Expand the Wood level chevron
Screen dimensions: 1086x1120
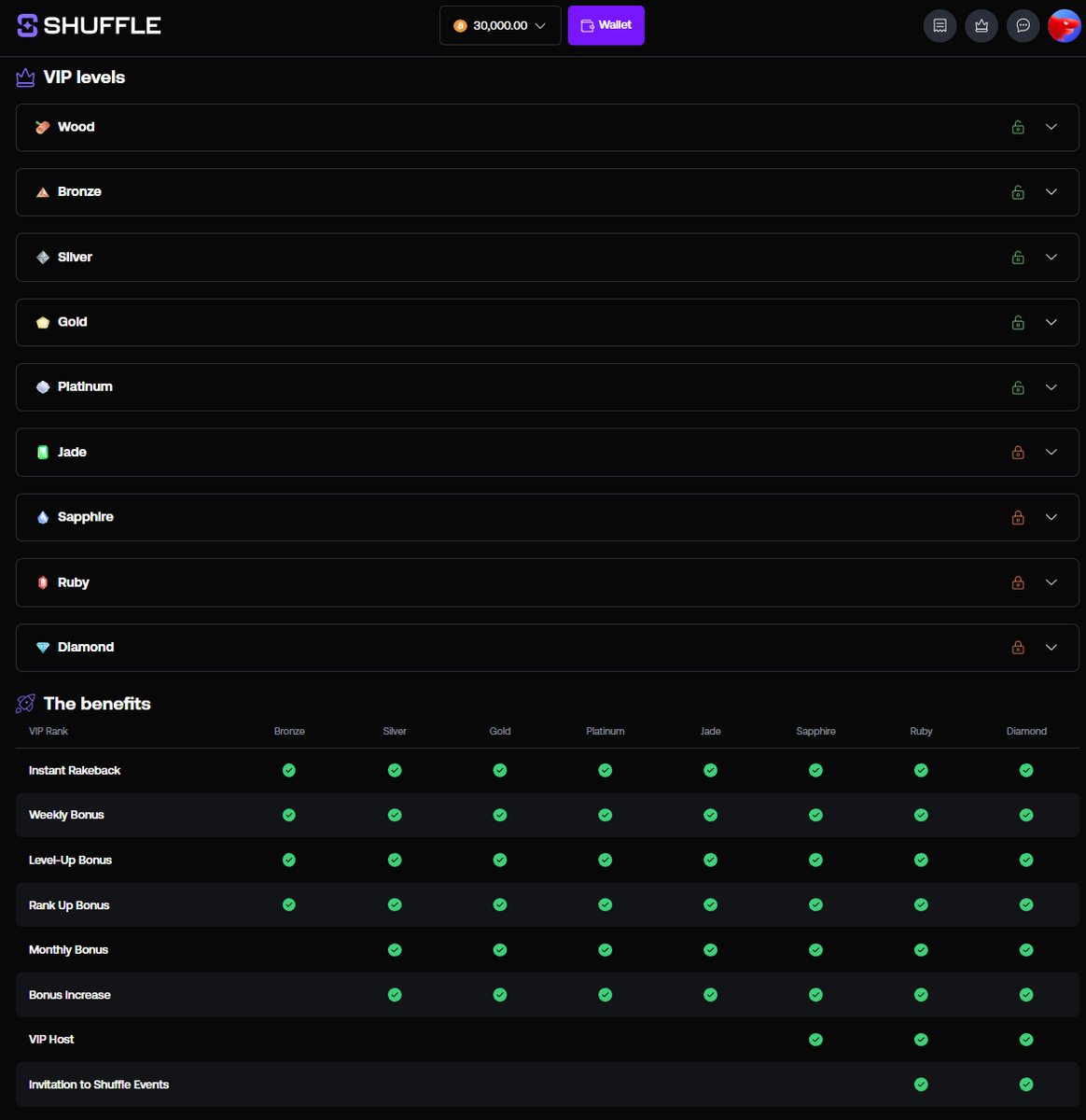click(1051, 127)
